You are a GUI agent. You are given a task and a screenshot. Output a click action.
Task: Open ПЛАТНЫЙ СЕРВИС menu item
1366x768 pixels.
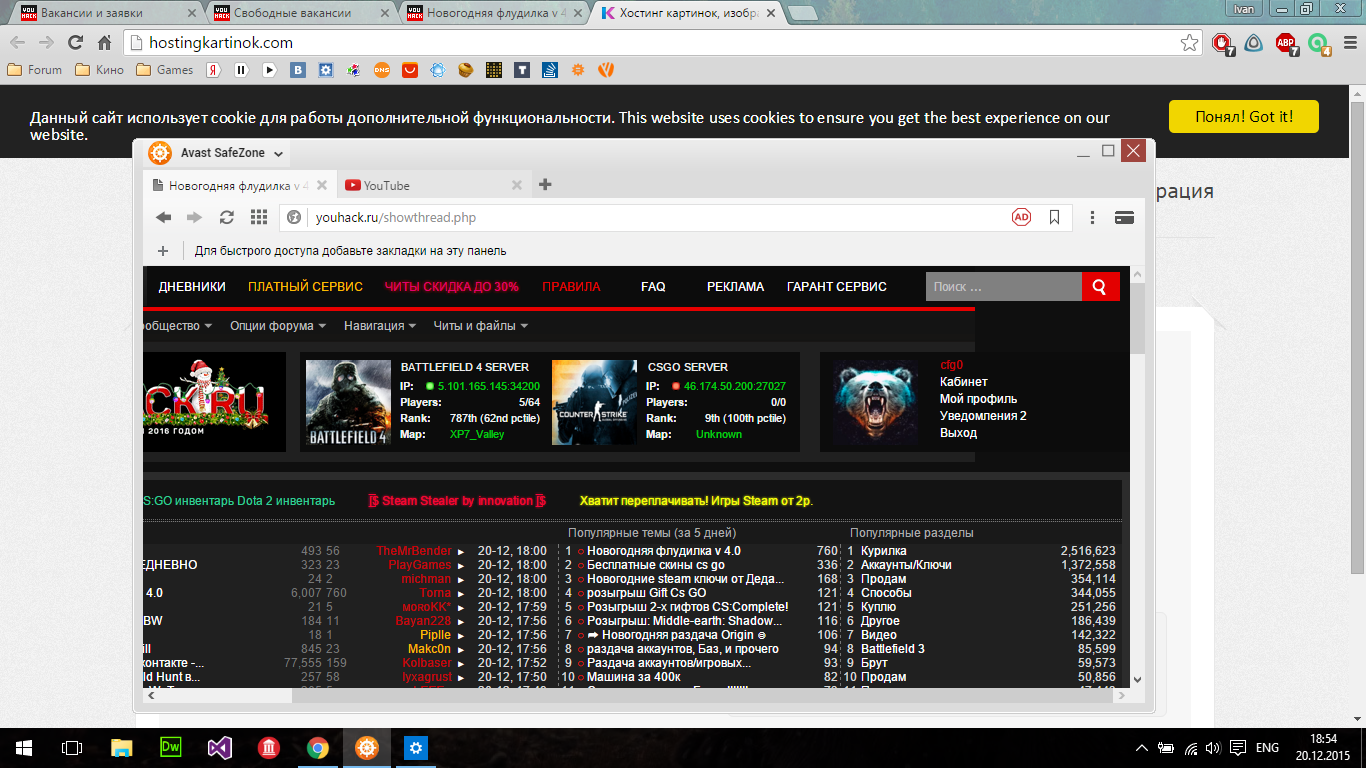coord(305,286)
